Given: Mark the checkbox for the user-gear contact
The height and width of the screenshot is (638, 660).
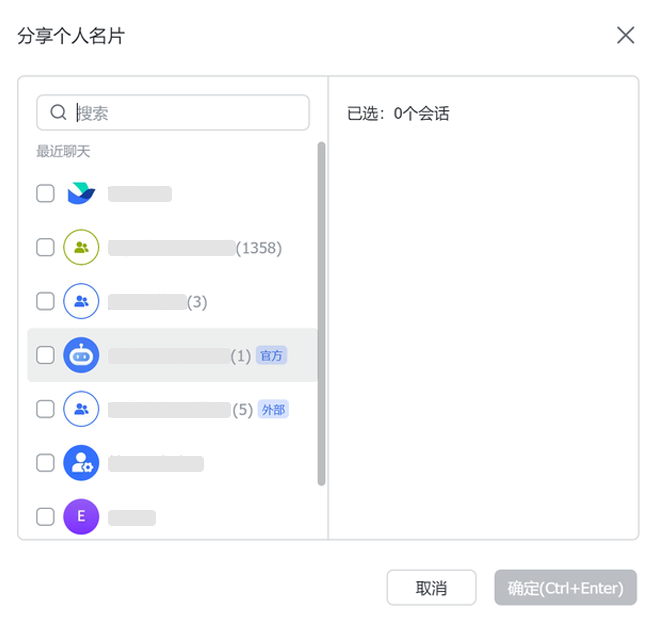Looking at the screenshot, I should coord(45,463).
